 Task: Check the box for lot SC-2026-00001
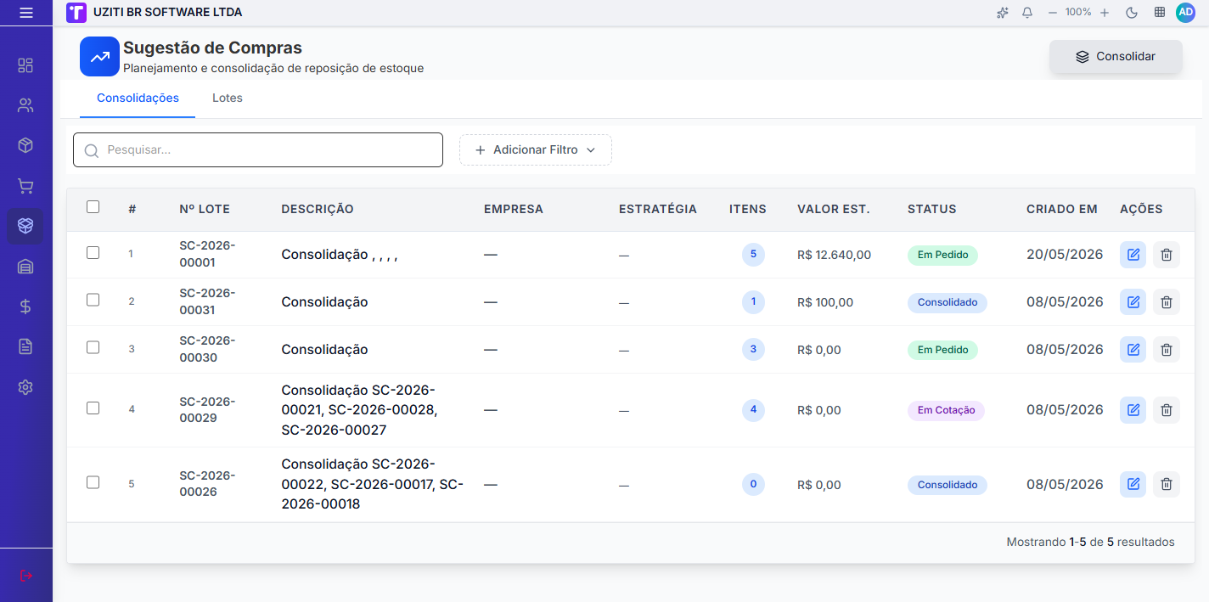[x=93, y=253]
